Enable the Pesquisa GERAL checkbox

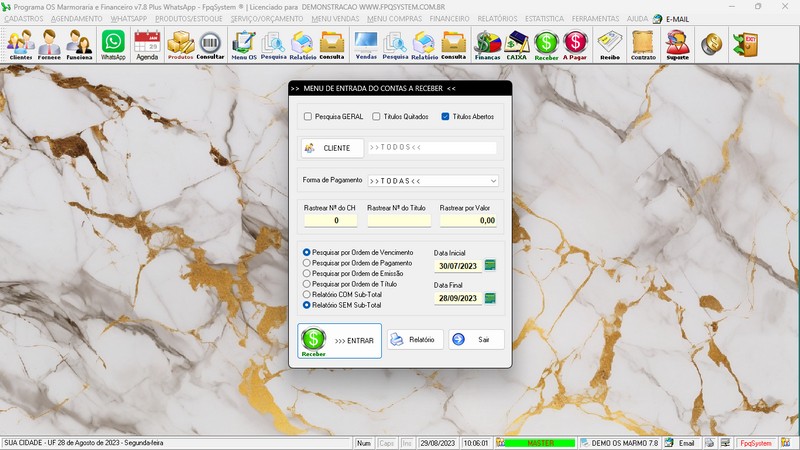click(308, 116)
